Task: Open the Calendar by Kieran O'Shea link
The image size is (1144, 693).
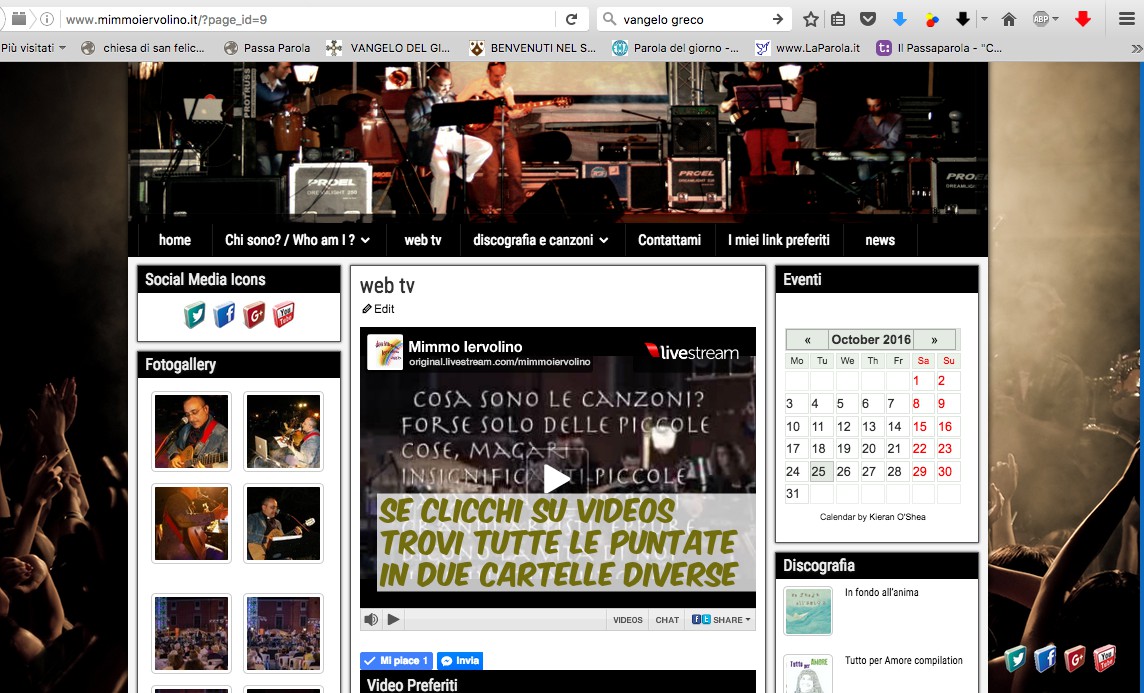Action: tap(873, 517)
